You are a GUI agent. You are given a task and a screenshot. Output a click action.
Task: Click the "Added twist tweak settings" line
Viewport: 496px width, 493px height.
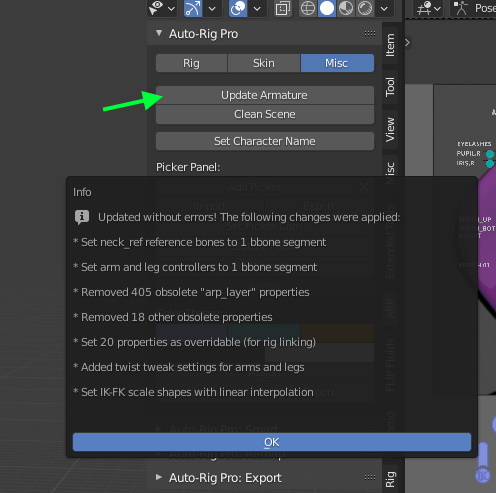(x=189, y=367)
